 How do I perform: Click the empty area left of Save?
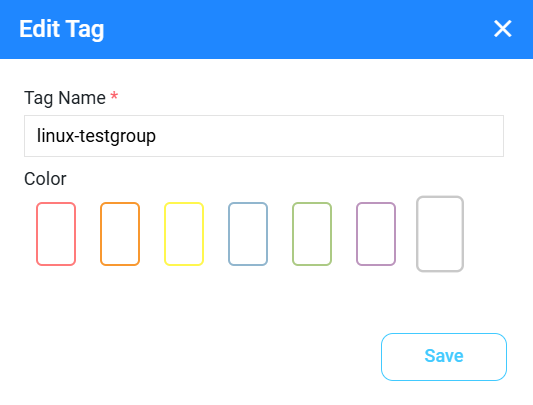(201, 357)
